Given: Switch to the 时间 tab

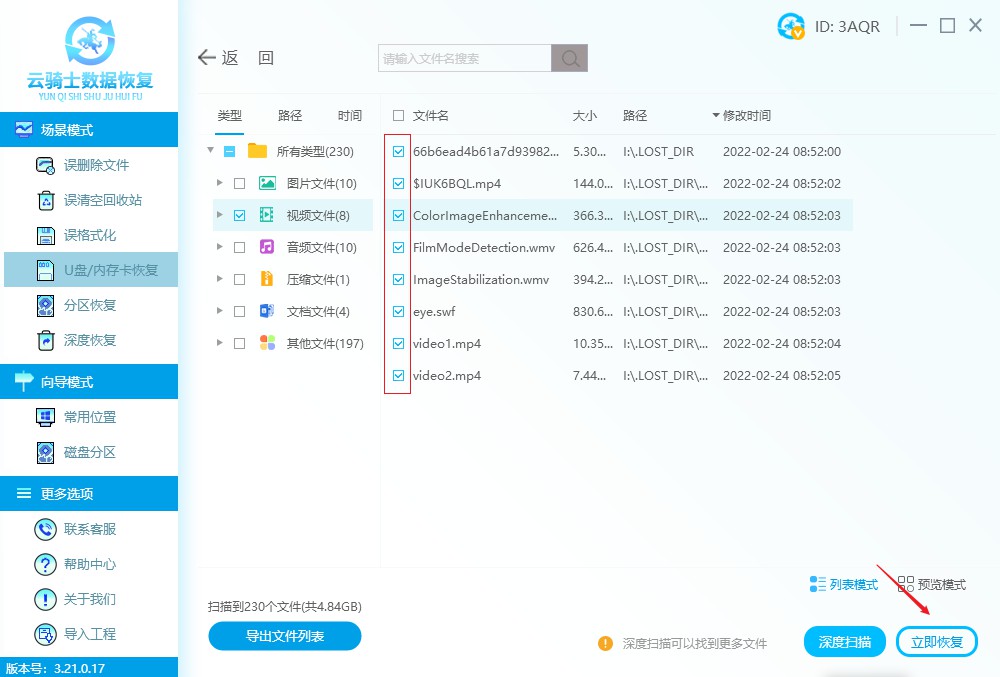Looking at the screenshot, I should [x=349, y=116].
